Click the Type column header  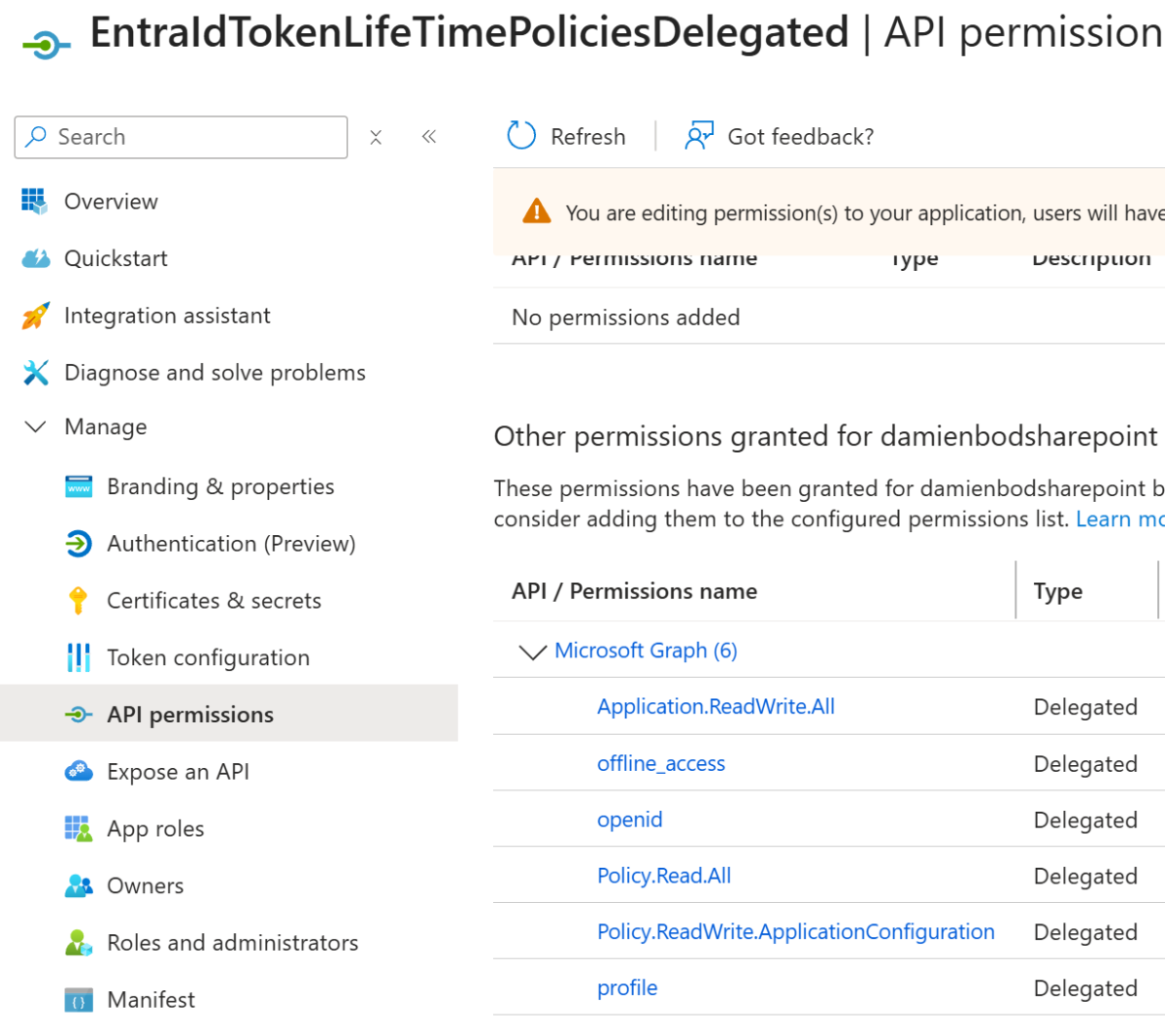coord(1058,591)
